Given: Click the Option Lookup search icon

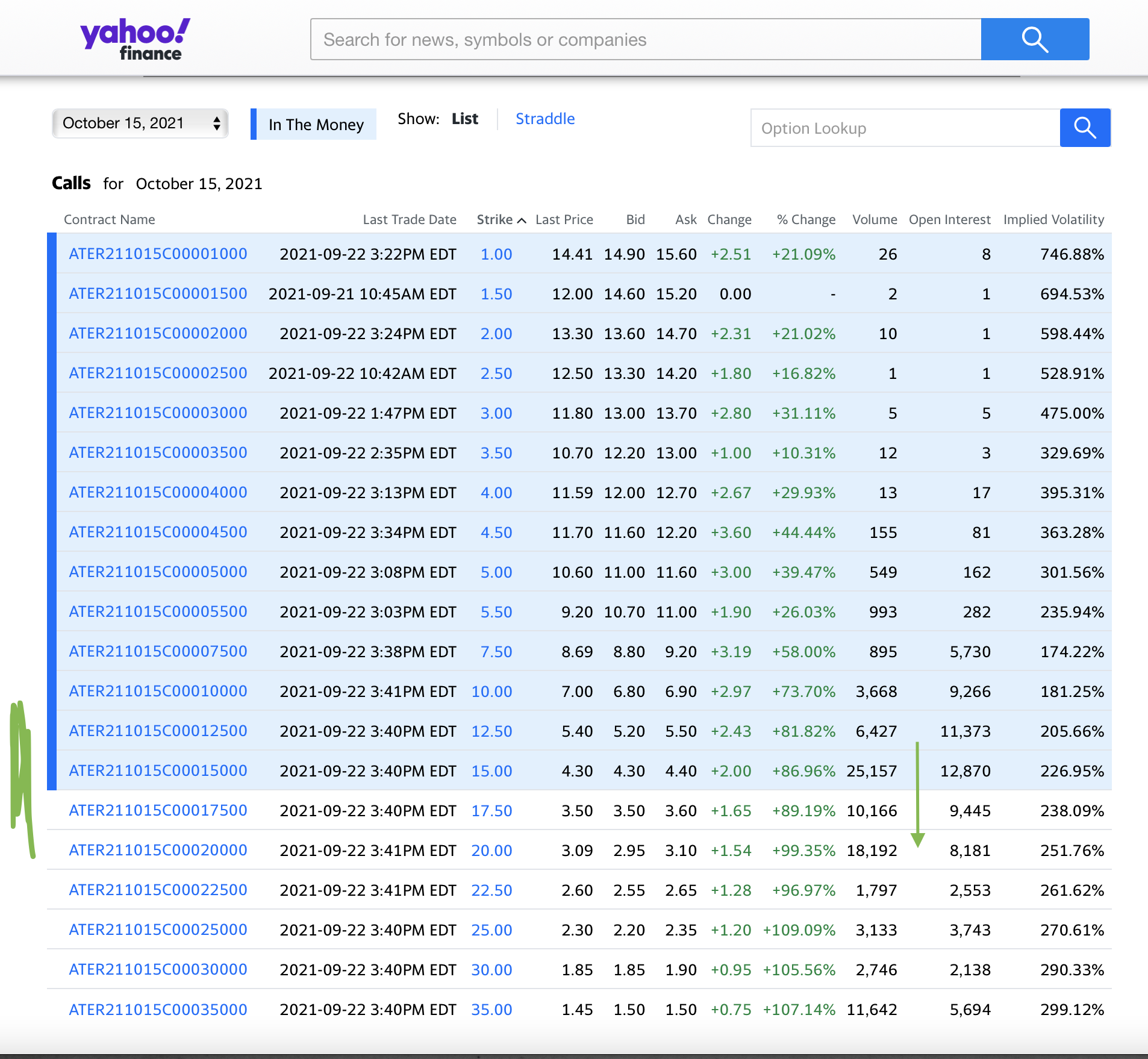Looking at the screenshot, I should (x=1084, y=128).
